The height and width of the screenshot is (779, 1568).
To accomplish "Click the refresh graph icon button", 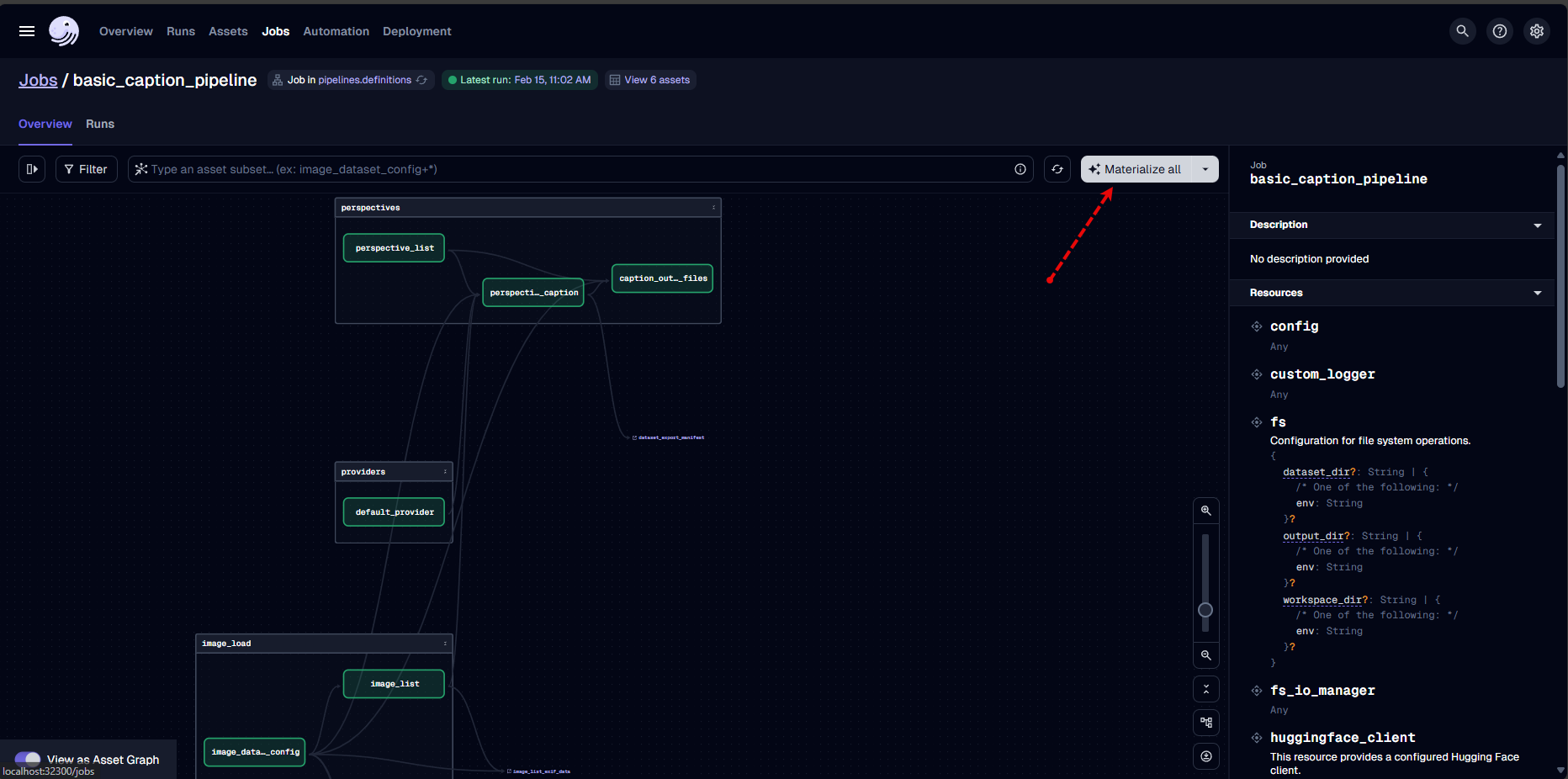I will [1057, 169].
